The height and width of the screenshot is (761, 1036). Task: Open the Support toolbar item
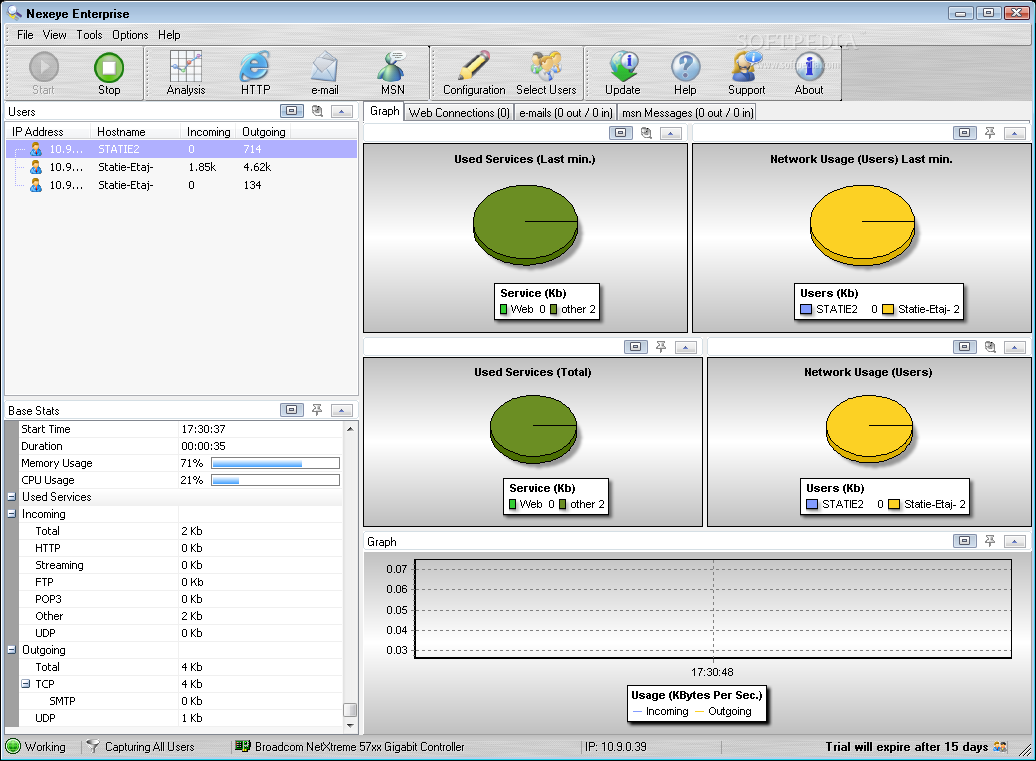[x=747, y=73]
